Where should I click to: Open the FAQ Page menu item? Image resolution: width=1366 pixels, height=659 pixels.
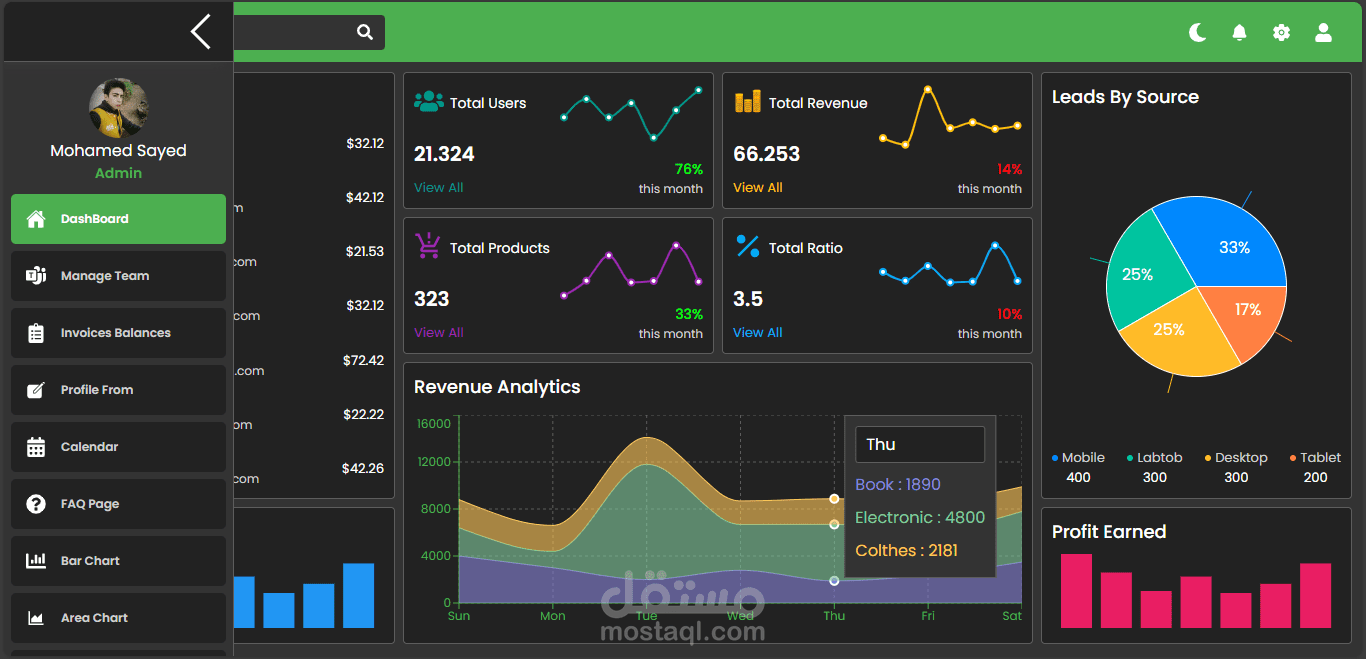coord(118,504)
